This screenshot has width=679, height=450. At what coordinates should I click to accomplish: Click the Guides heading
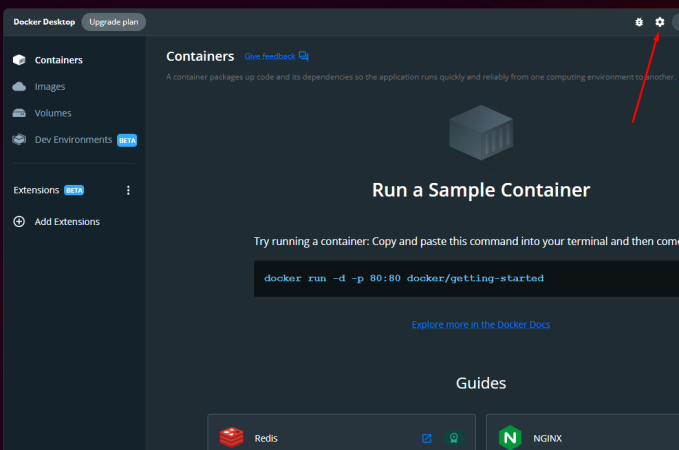[x=481, y=383]
